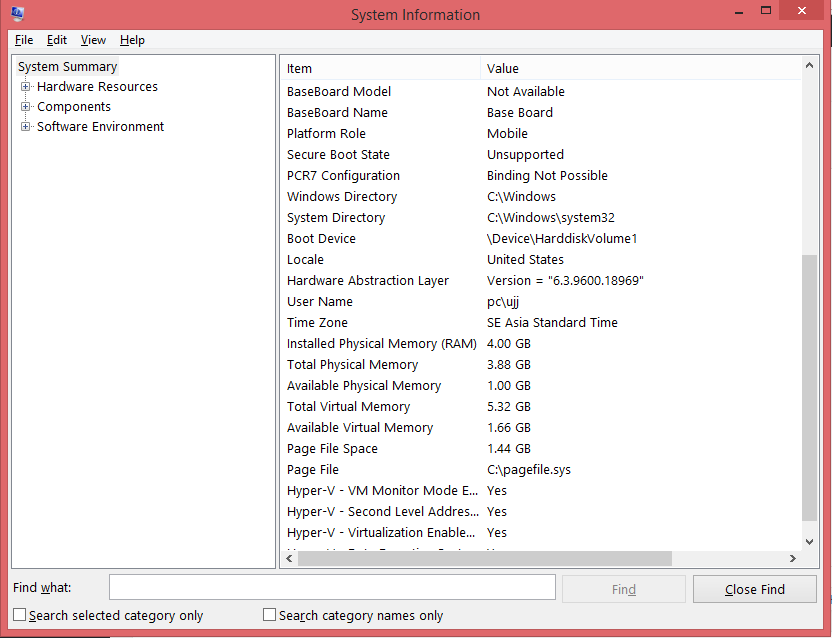Click the Value column header

tap(640, 68)
